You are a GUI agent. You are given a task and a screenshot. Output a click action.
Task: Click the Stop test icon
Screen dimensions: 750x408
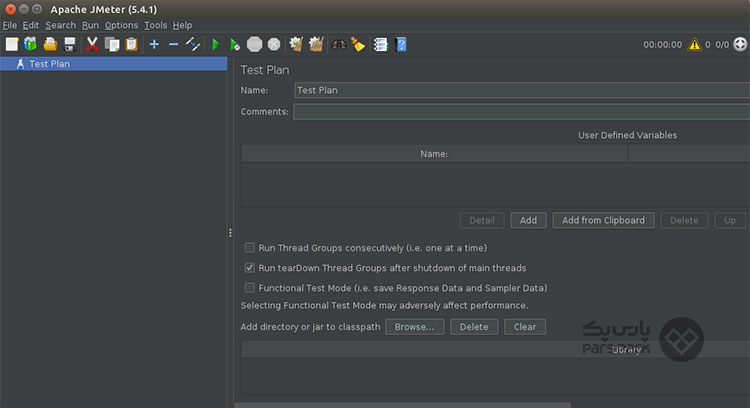tap(254, 44)
